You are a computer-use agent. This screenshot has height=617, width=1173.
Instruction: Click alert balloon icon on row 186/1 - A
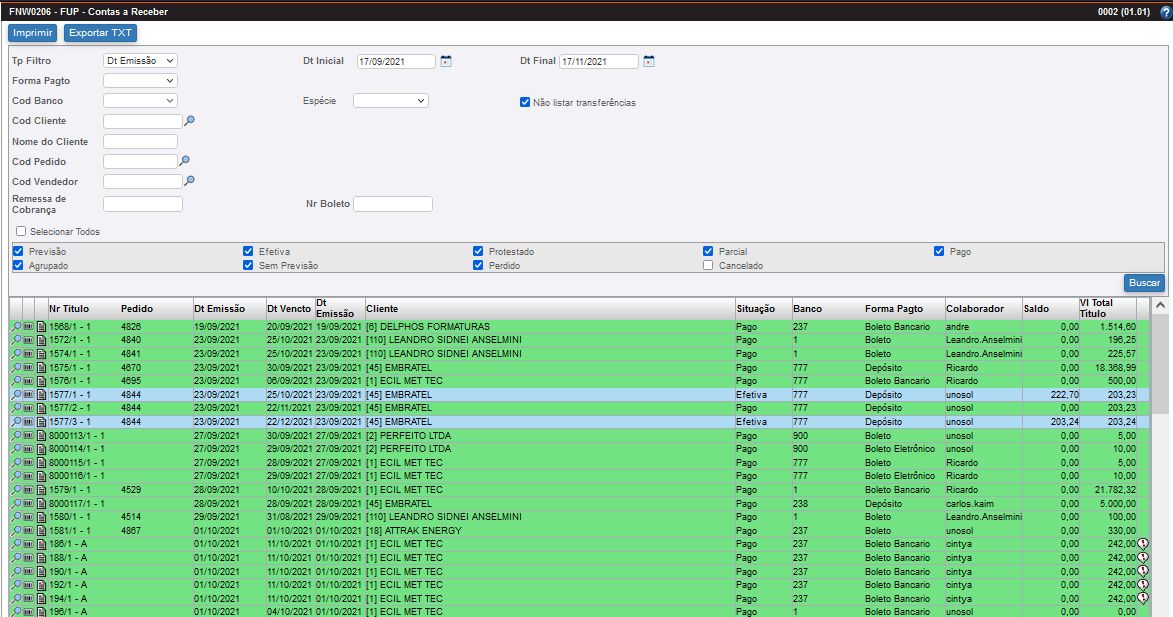[x=1143, y=544]
